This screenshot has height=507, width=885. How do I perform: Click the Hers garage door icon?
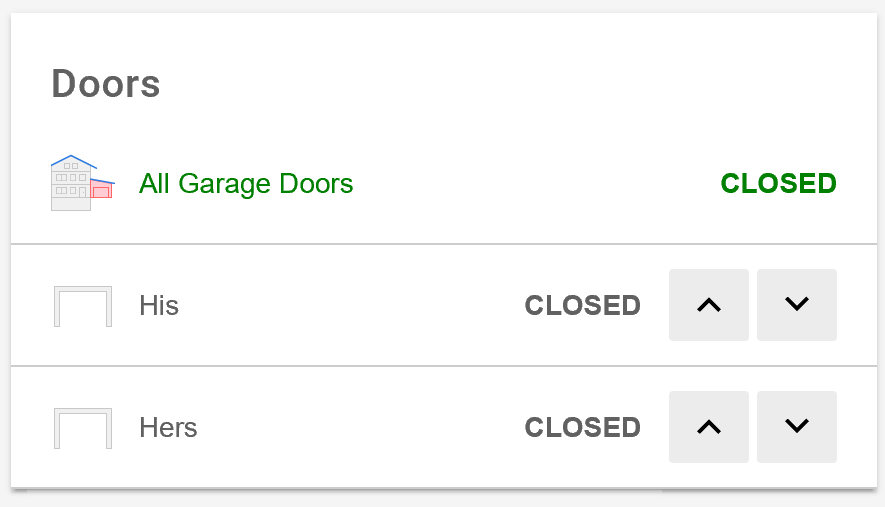[x=82, y=428]
